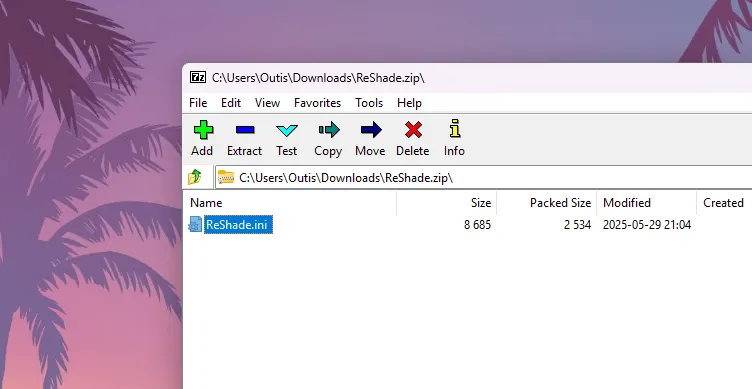752x389 pixels.
Task: Run the Test archive checkmark icon
Action: pos(287,130)
